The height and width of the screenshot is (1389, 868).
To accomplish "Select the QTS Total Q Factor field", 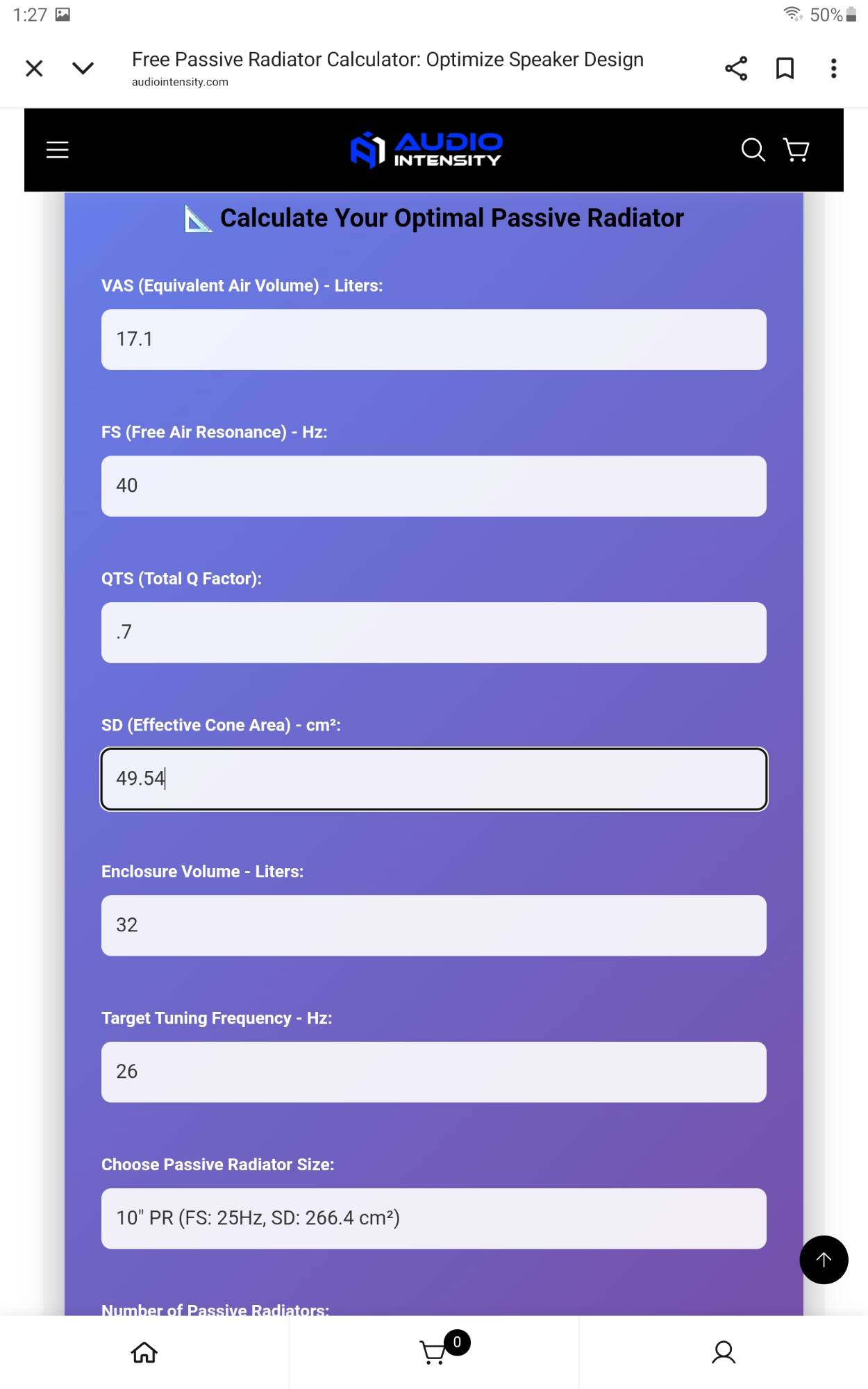I will [x=433, y=633].
